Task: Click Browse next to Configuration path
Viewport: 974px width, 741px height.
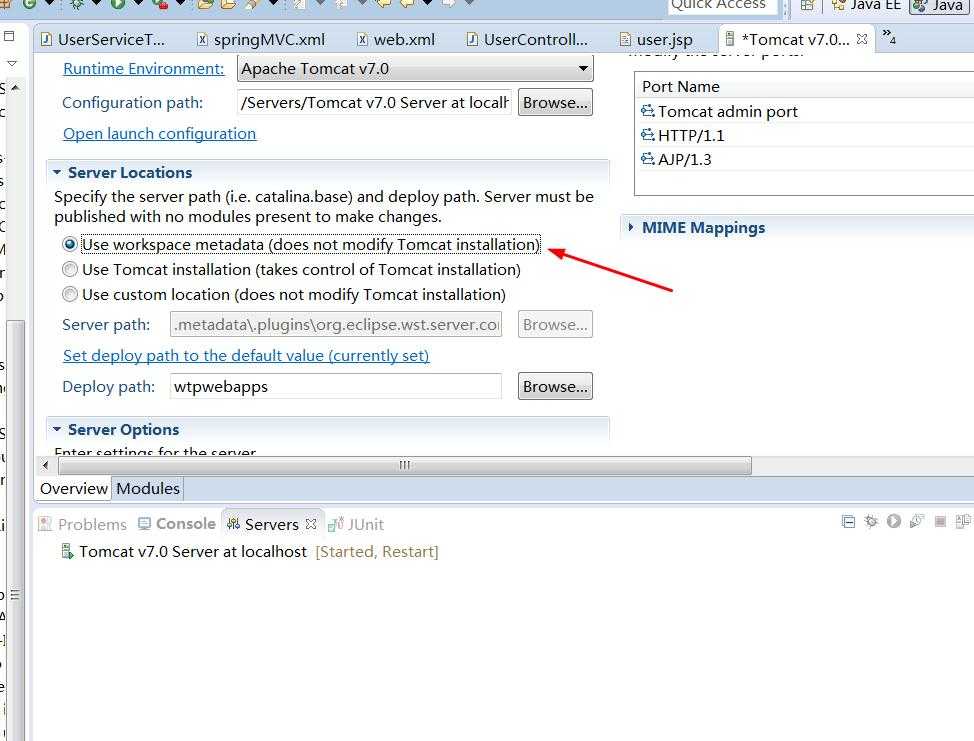Action: 555,102
